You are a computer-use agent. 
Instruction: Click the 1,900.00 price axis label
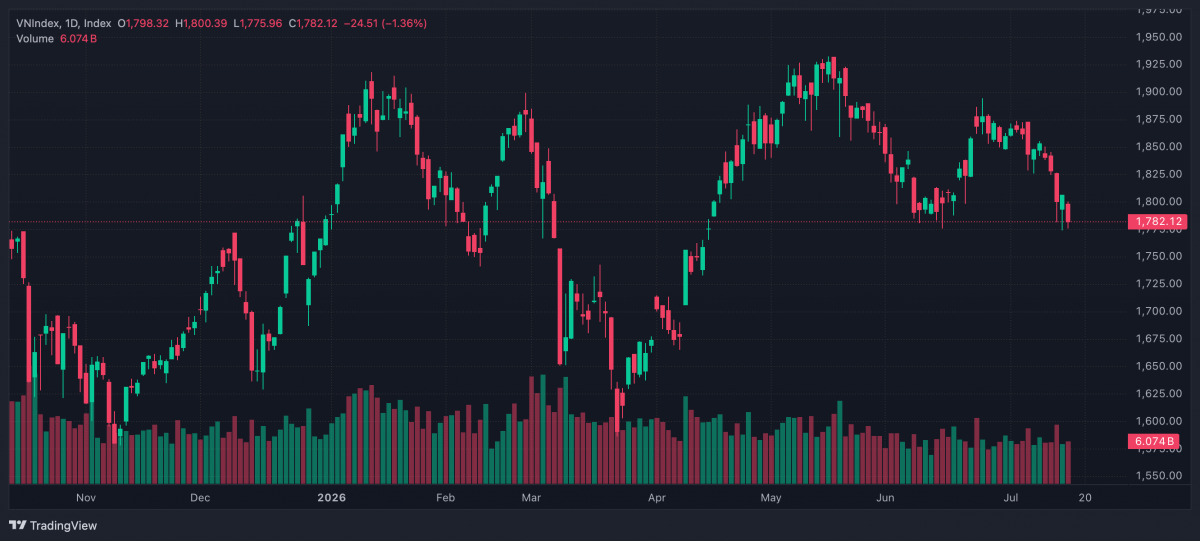tap(1157, 92)
